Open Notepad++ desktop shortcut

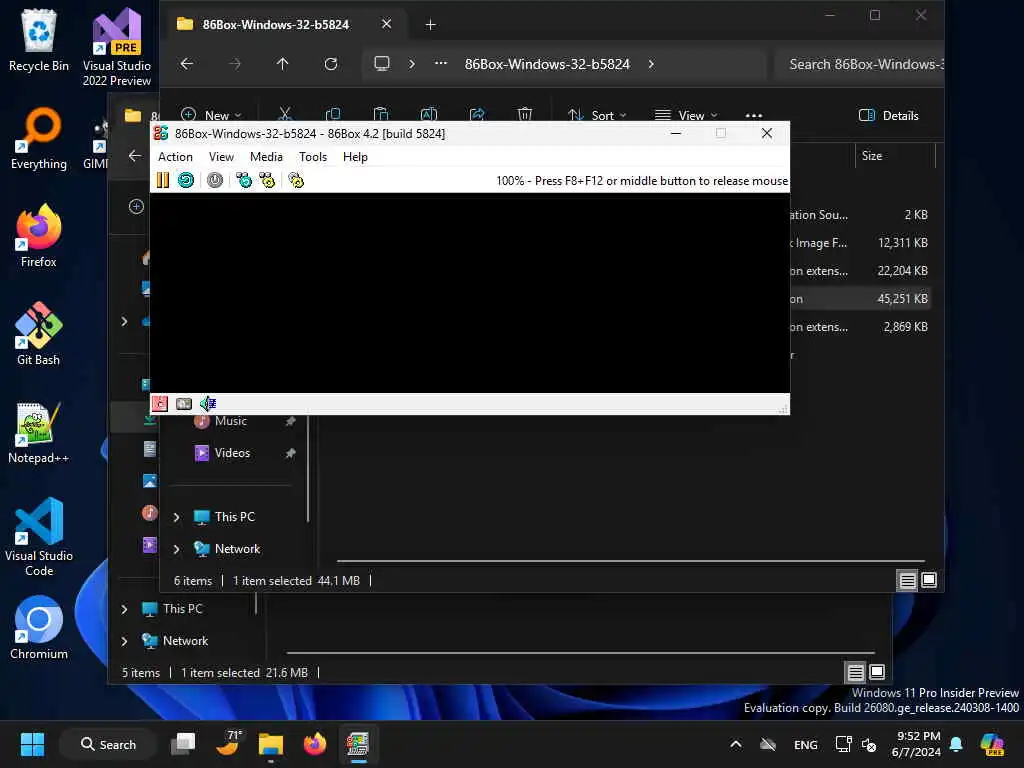pos(39,432)
